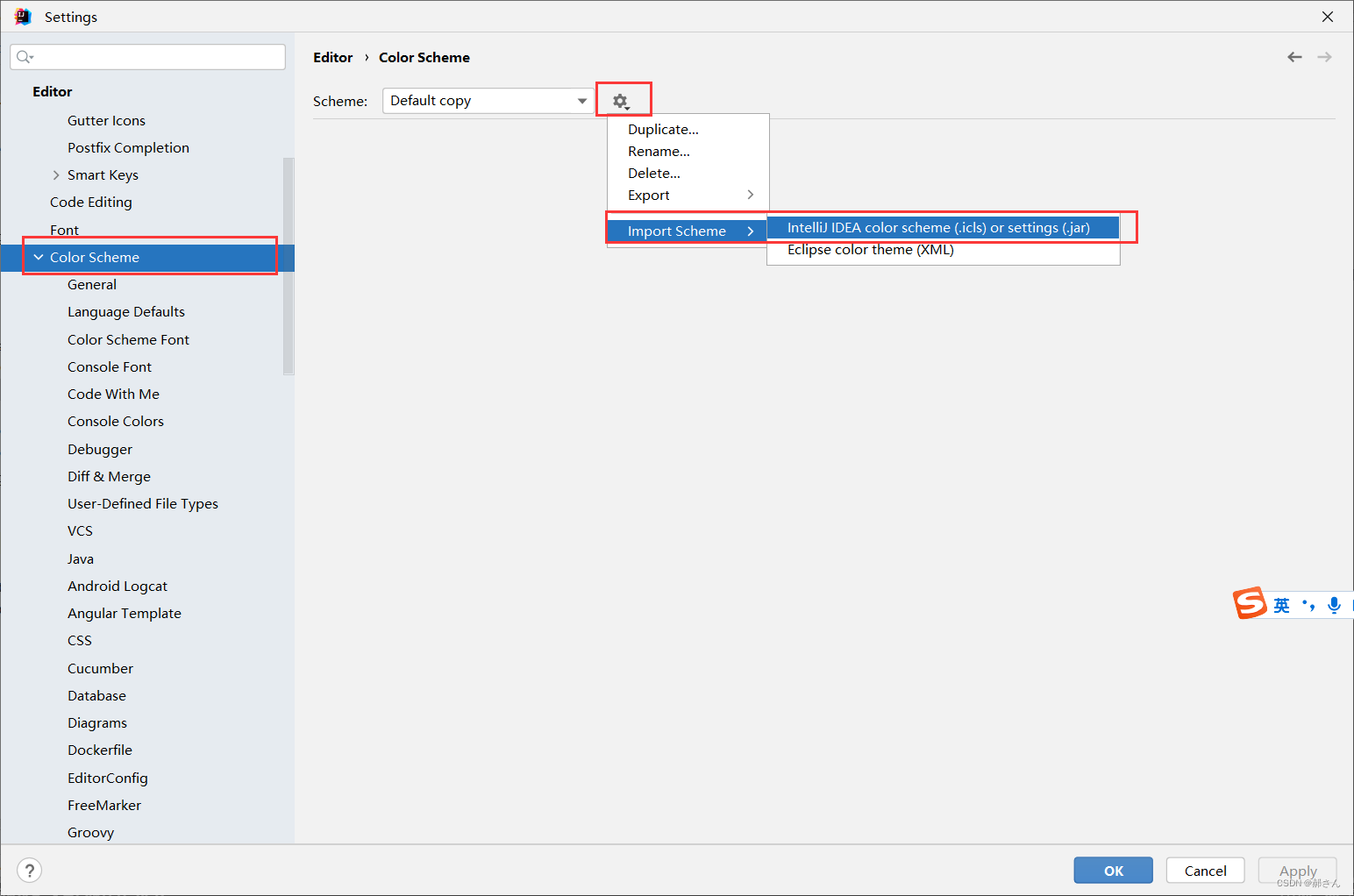Select Import Scheme menu entry
The width and height of the screenshot is (1354, 896).
coord(688,231)
